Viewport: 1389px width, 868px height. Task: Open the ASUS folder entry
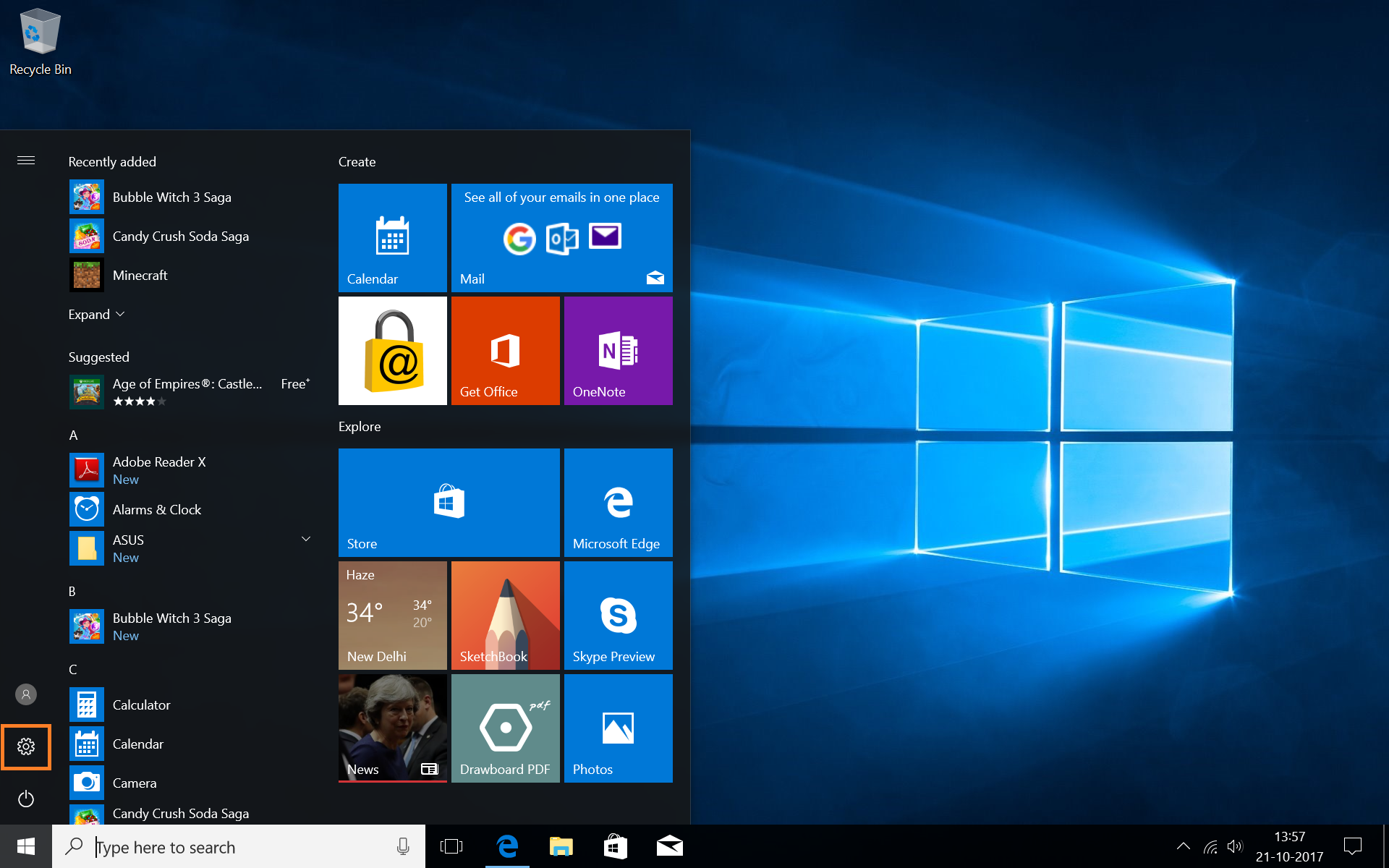click(x=192, y=548)
